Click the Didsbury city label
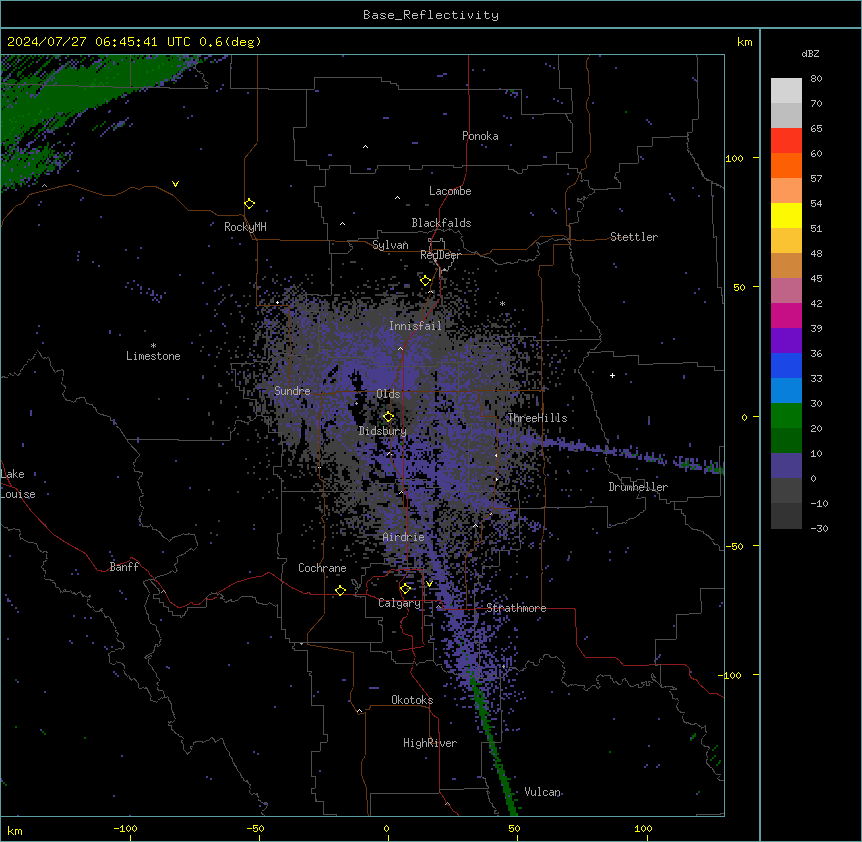The height and width of the screenshot is (842, 862). coord(383,431)
